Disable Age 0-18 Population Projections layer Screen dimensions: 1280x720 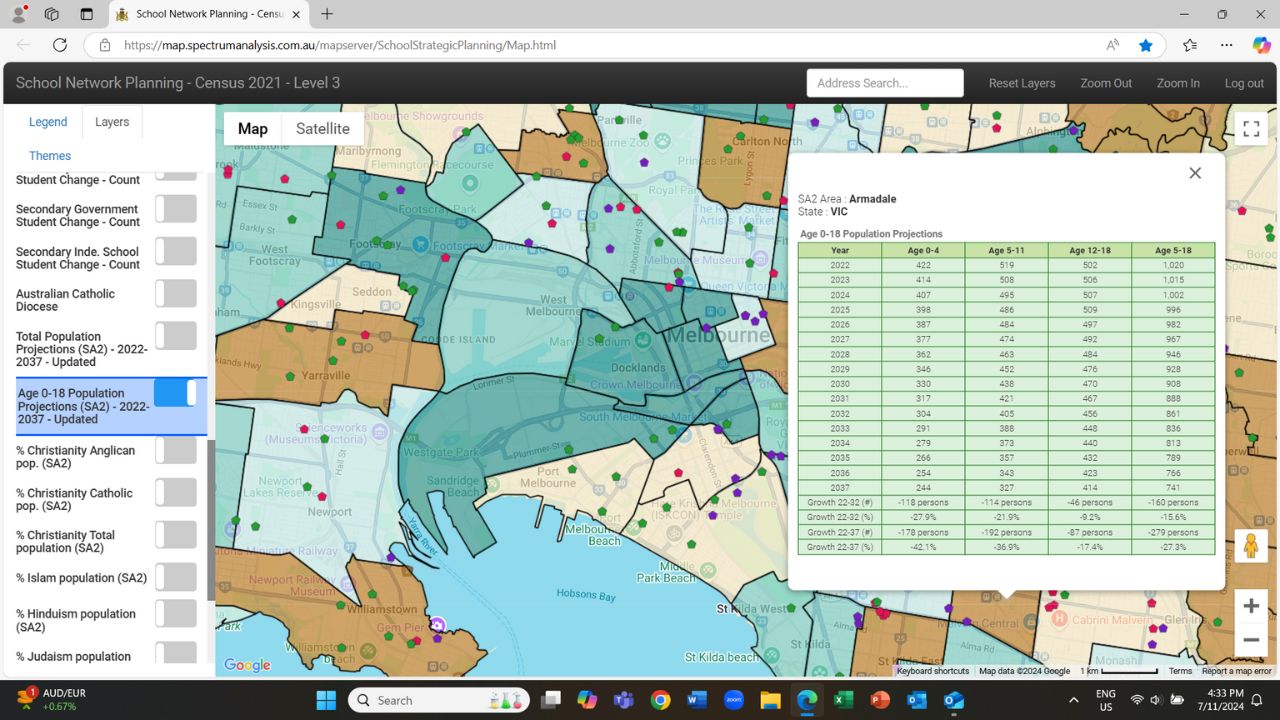tap(176, 393)
